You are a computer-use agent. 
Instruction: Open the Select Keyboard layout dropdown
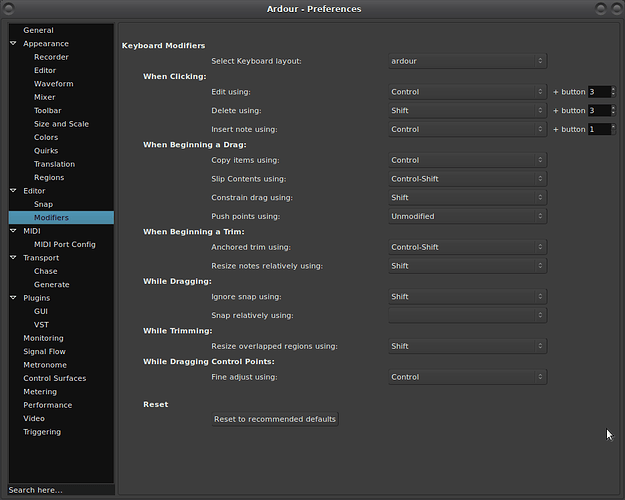point(467,61)
